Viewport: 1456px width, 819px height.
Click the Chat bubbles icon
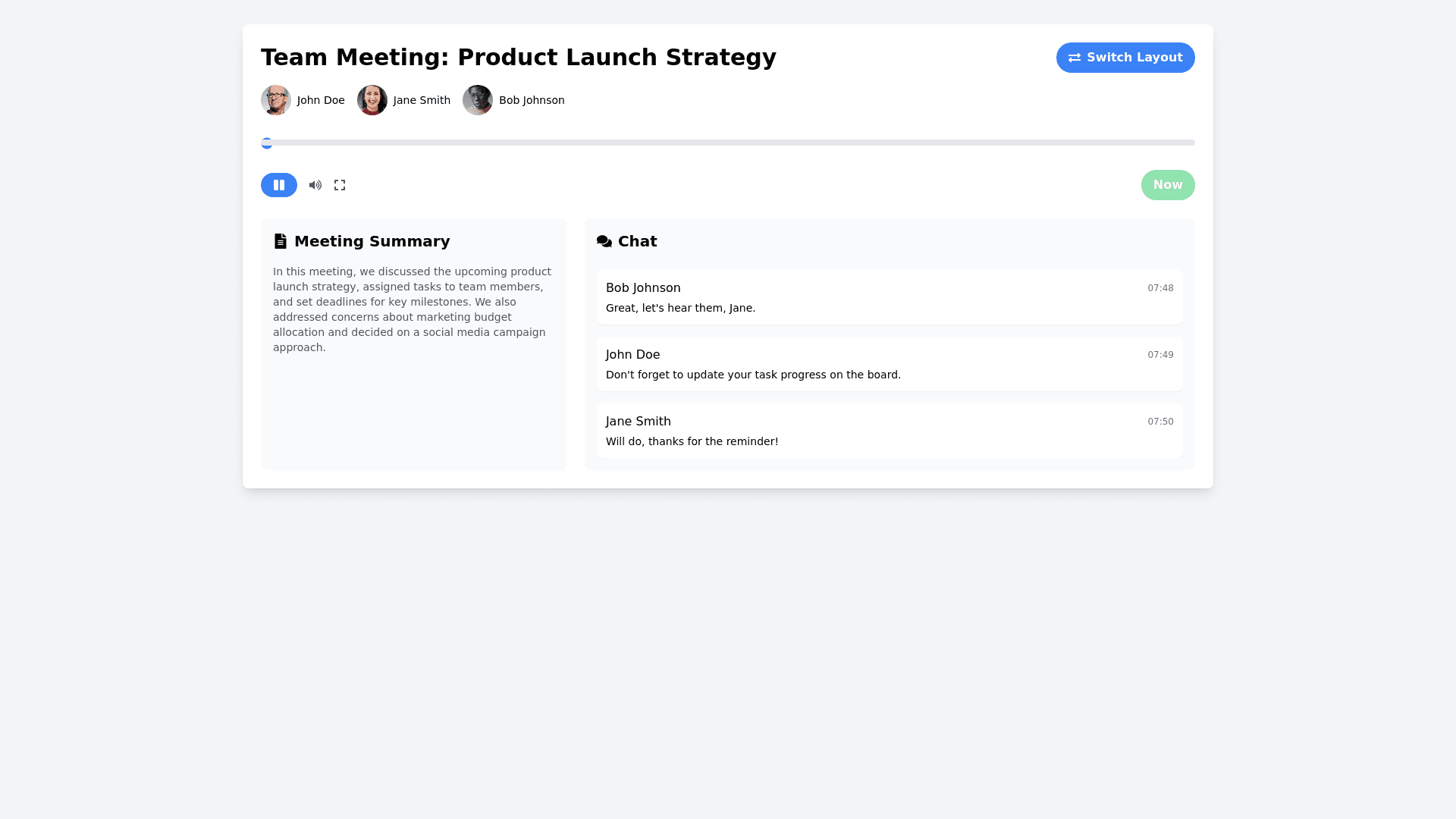(x=604, y=241)
